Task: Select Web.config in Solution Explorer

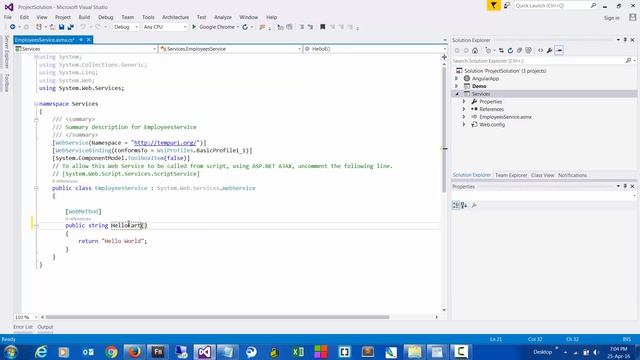Action: click(x=492, y=125)
